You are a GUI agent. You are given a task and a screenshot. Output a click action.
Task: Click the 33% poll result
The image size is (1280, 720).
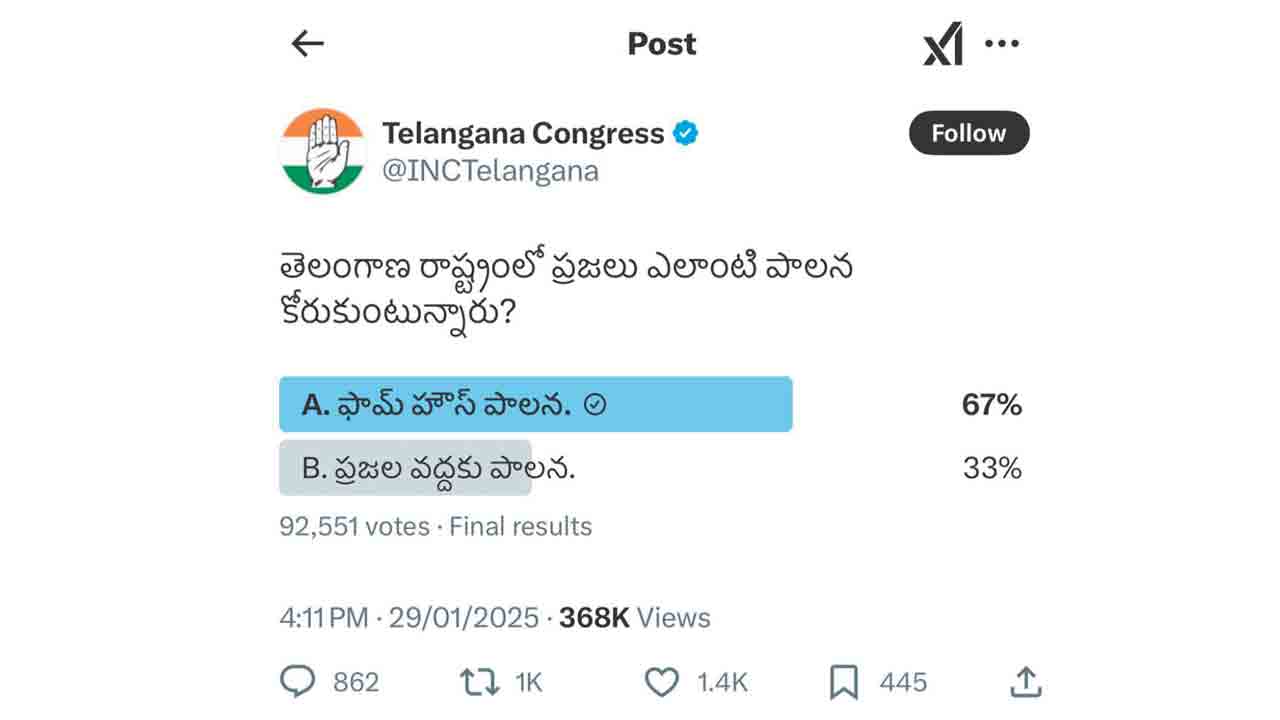pos(991,468)
